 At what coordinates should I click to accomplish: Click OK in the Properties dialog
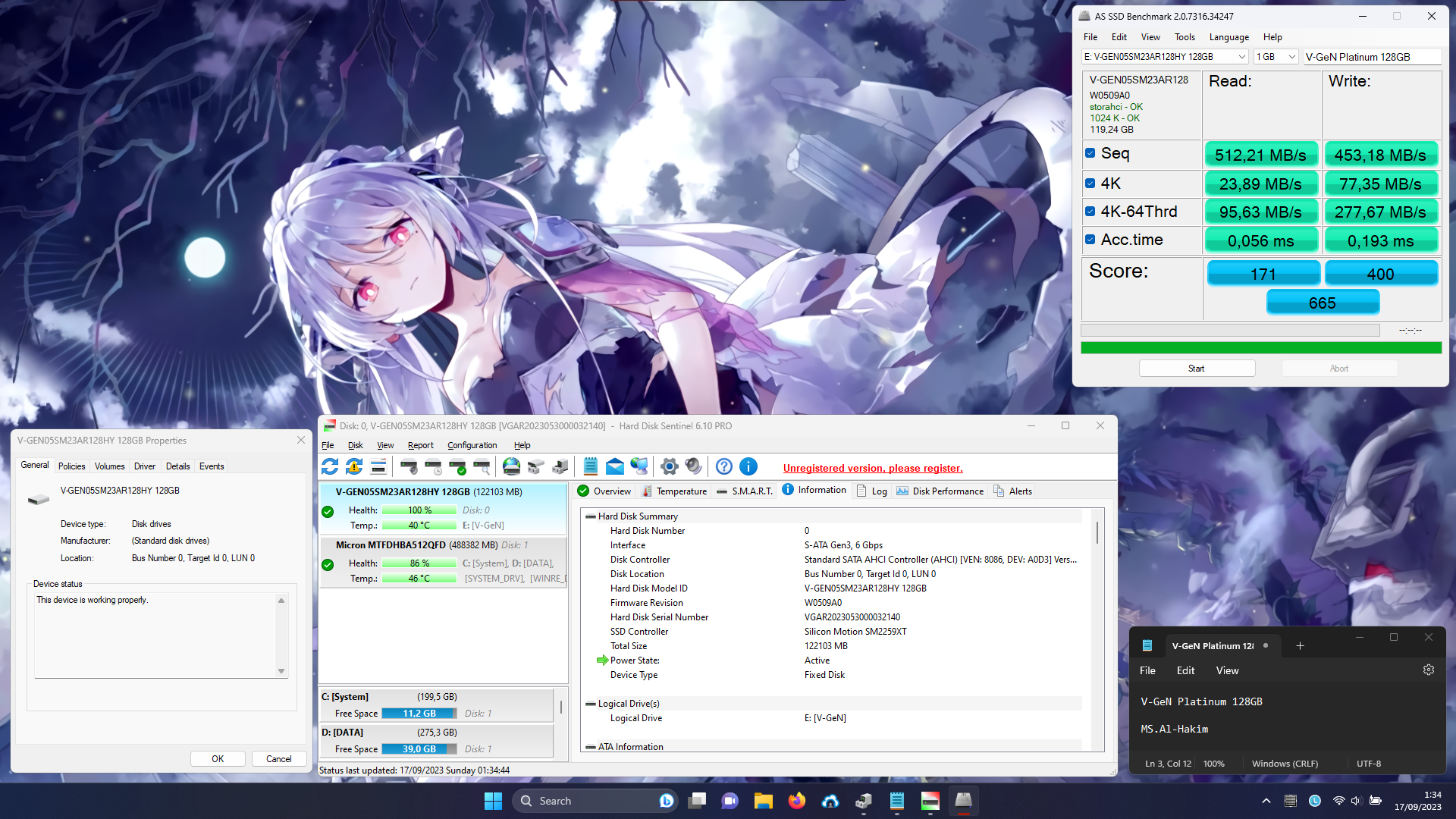click(x=218, y=758)
